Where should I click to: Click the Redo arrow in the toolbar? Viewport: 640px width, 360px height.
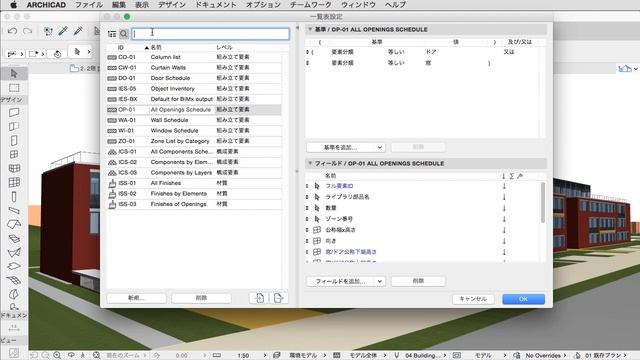[27, 31]
